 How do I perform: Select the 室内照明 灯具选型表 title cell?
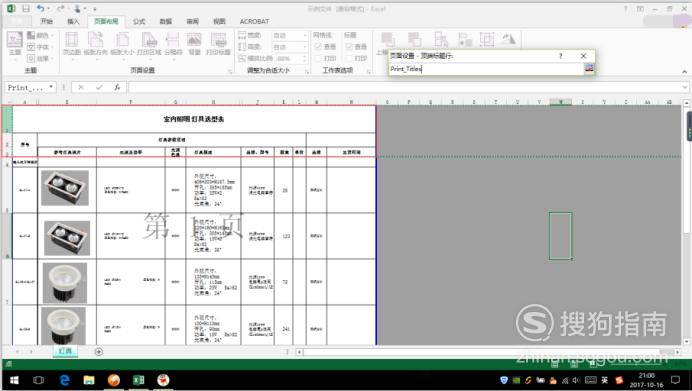tap(194, 119)
